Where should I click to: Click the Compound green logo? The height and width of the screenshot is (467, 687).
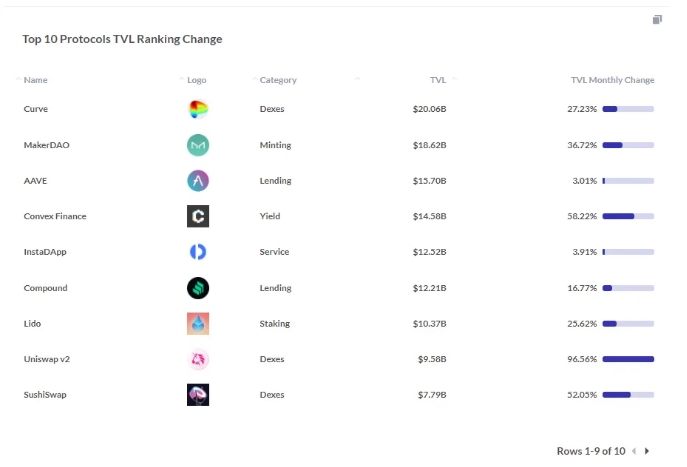[198, 288]
